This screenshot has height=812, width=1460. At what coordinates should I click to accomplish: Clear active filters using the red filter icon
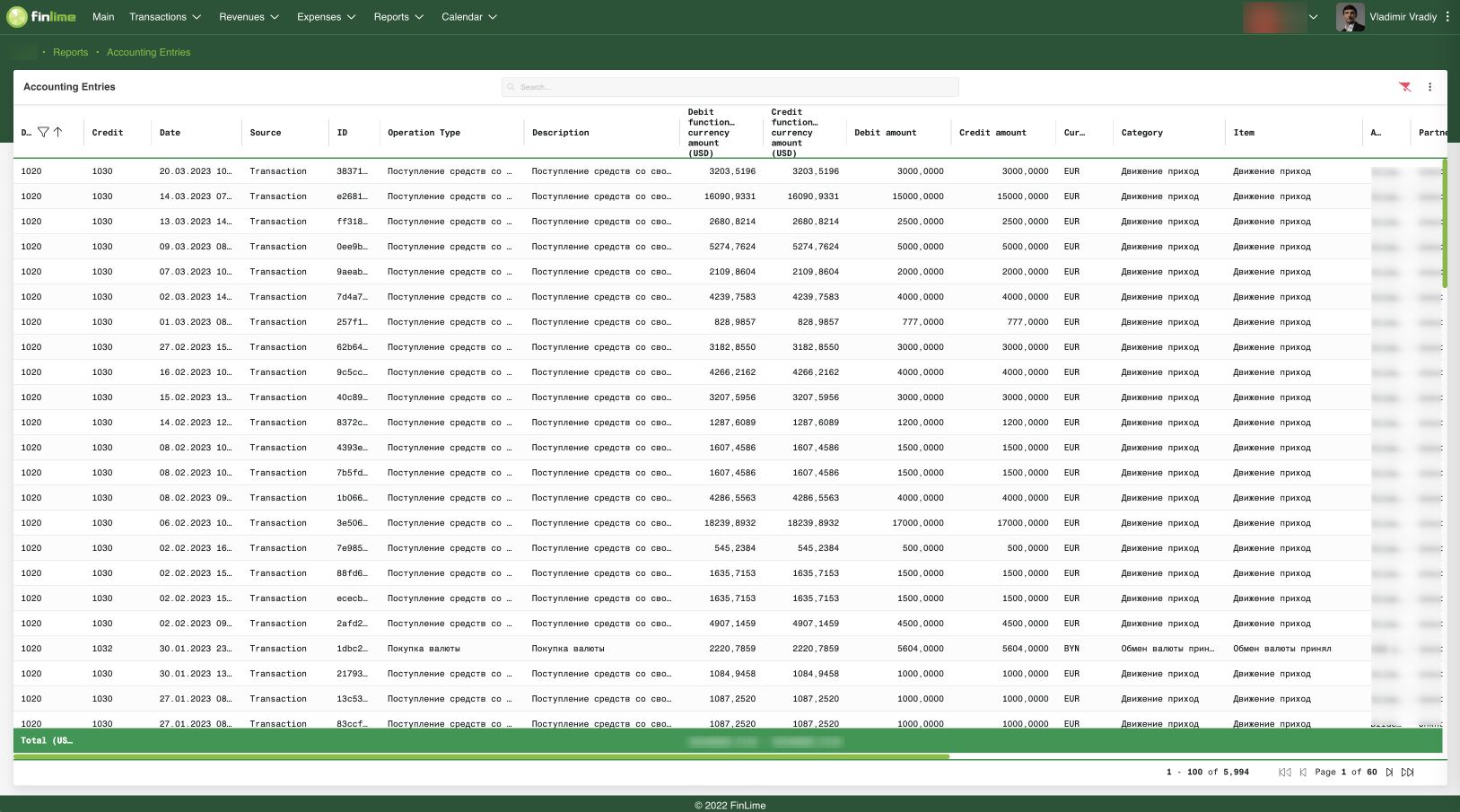tap(1404, 87)
